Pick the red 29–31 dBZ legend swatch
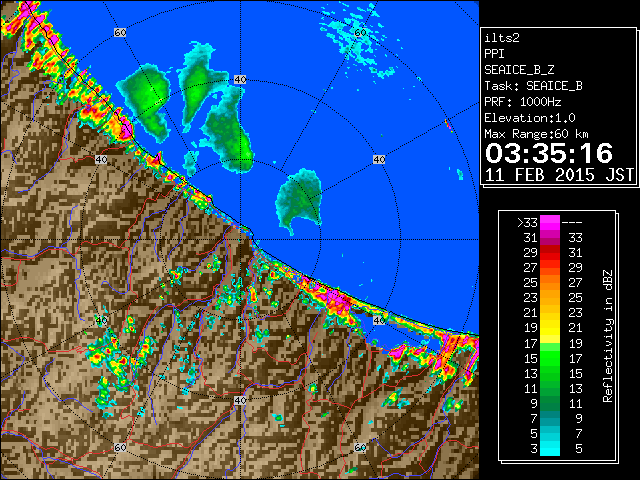 [550, 253]
